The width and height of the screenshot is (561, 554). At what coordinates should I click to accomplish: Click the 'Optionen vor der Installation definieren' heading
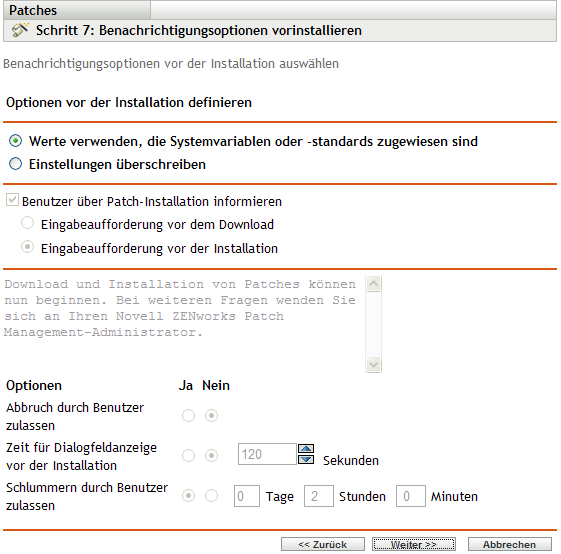pyautogui.click(x=129, y=102)
